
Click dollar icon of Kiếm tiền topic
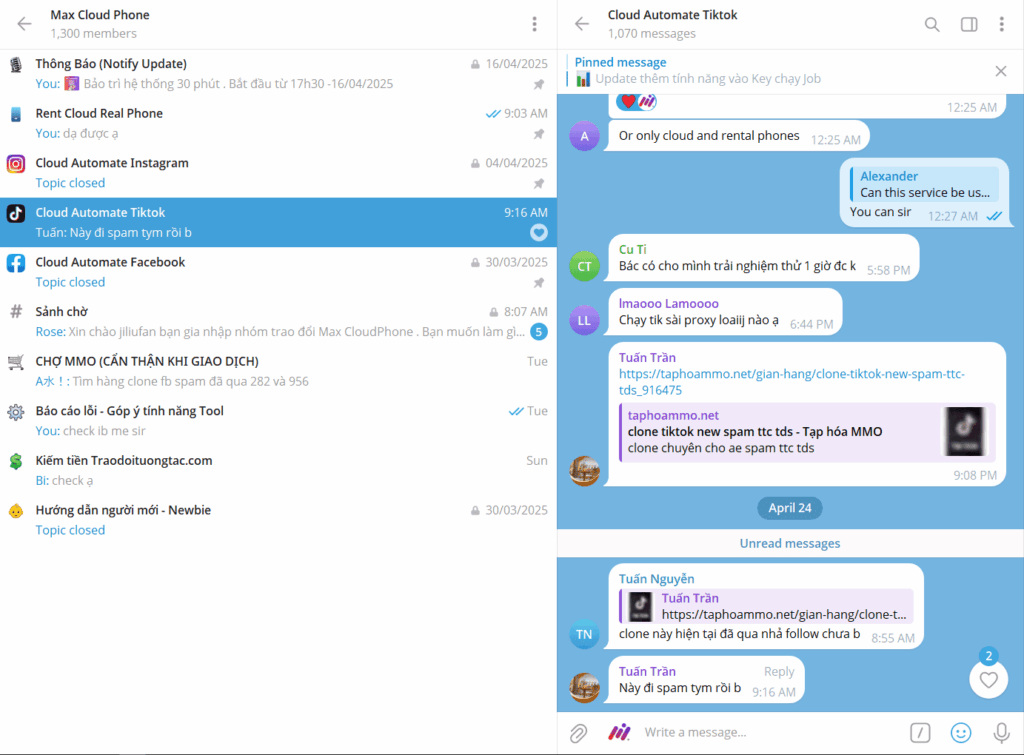coord(16,461)
